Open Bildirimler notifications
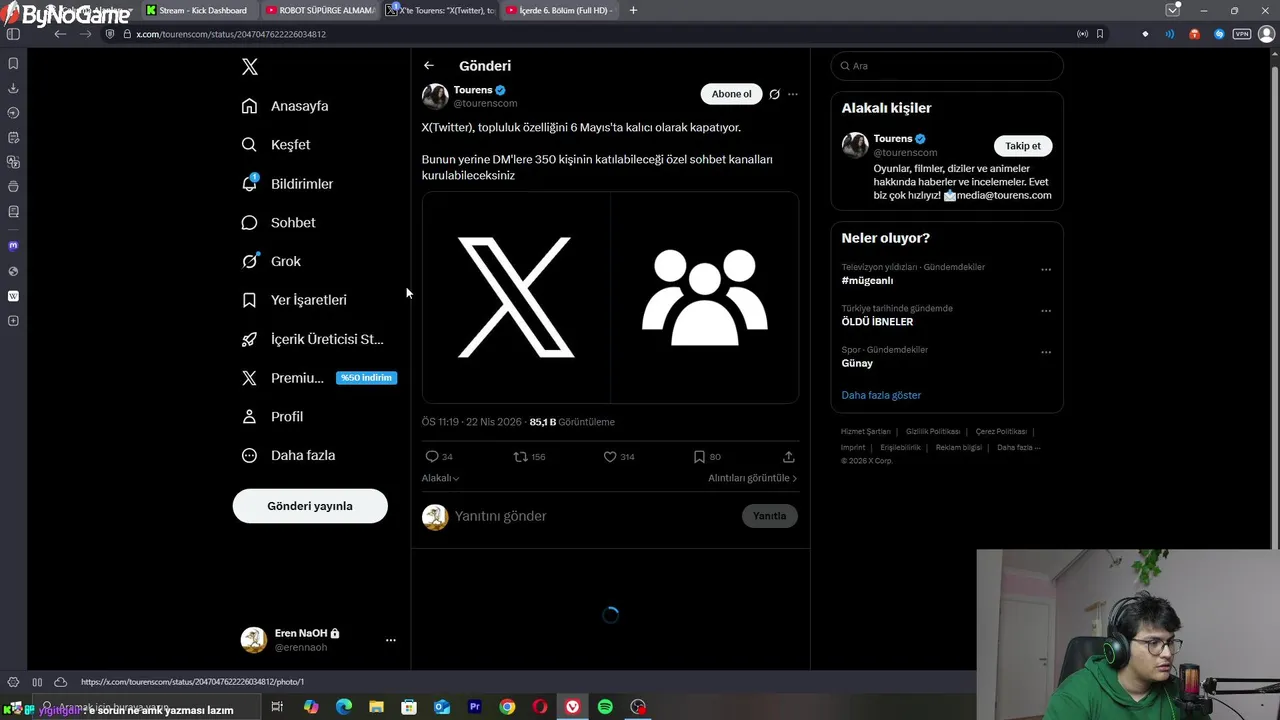This screenshot has width=1280, height=720. point(288,184)
